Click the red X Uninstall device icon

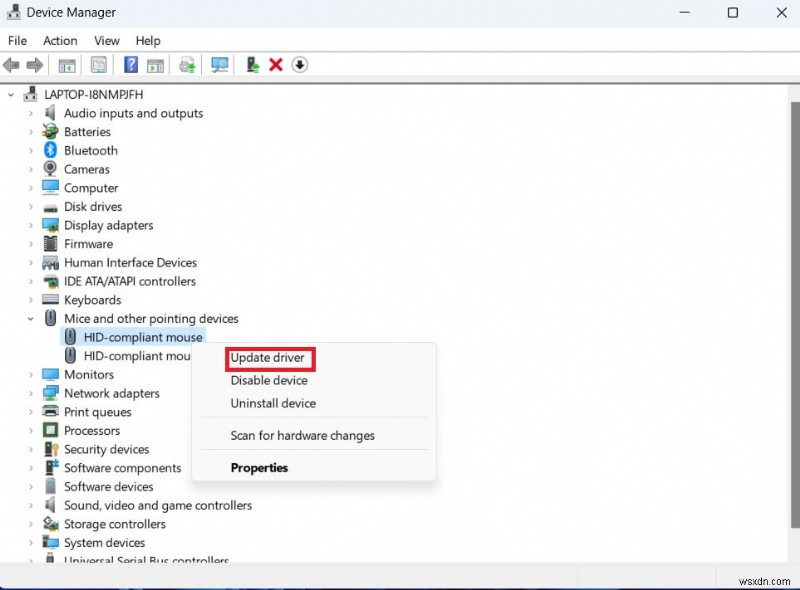pyautogui.click(x=276, y=65)
